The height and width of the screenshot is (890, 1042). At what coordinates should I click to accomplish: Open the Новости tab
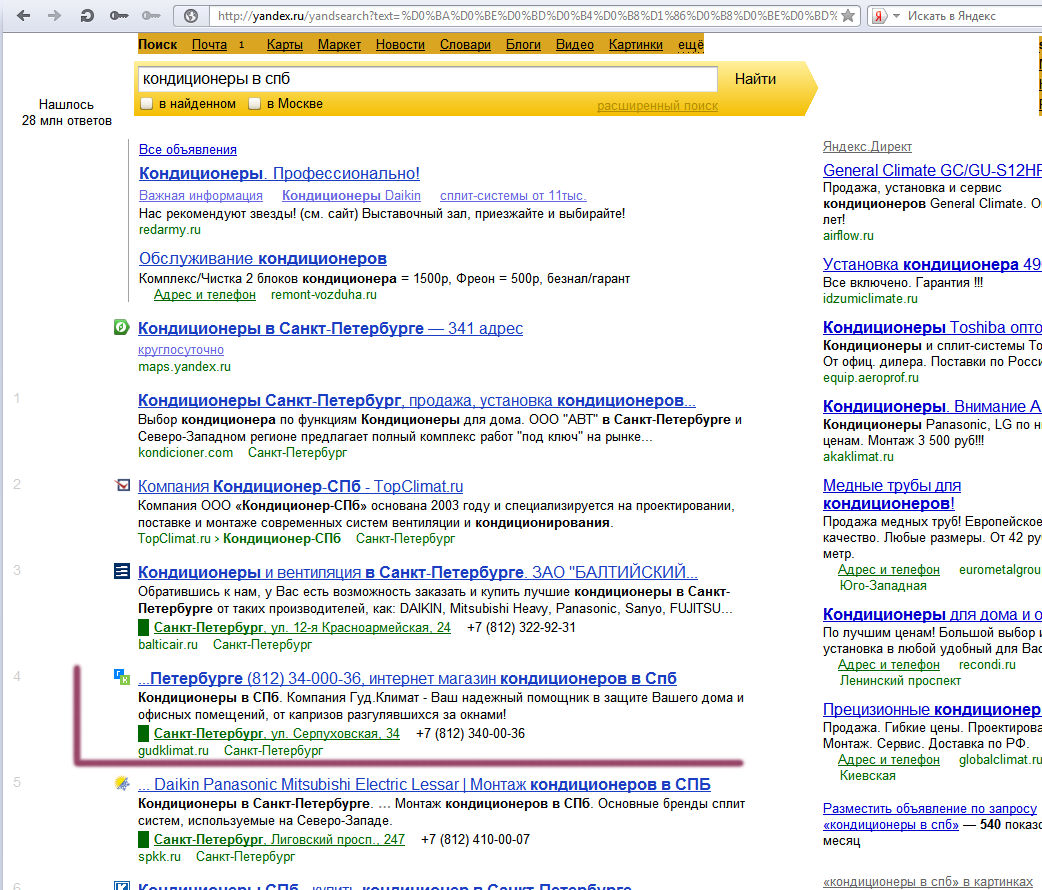click(x=400, y=45)
